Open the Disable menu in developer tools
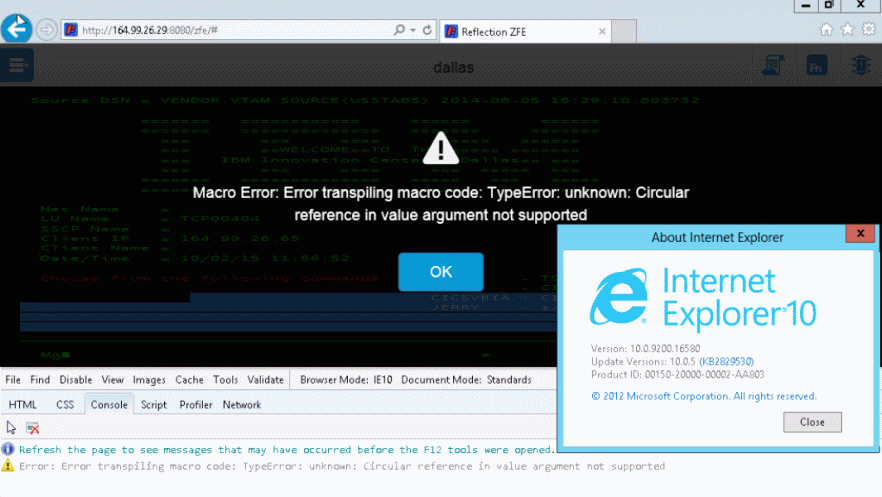The width and height of the screenshot is (882, 497). pos(76,380)
